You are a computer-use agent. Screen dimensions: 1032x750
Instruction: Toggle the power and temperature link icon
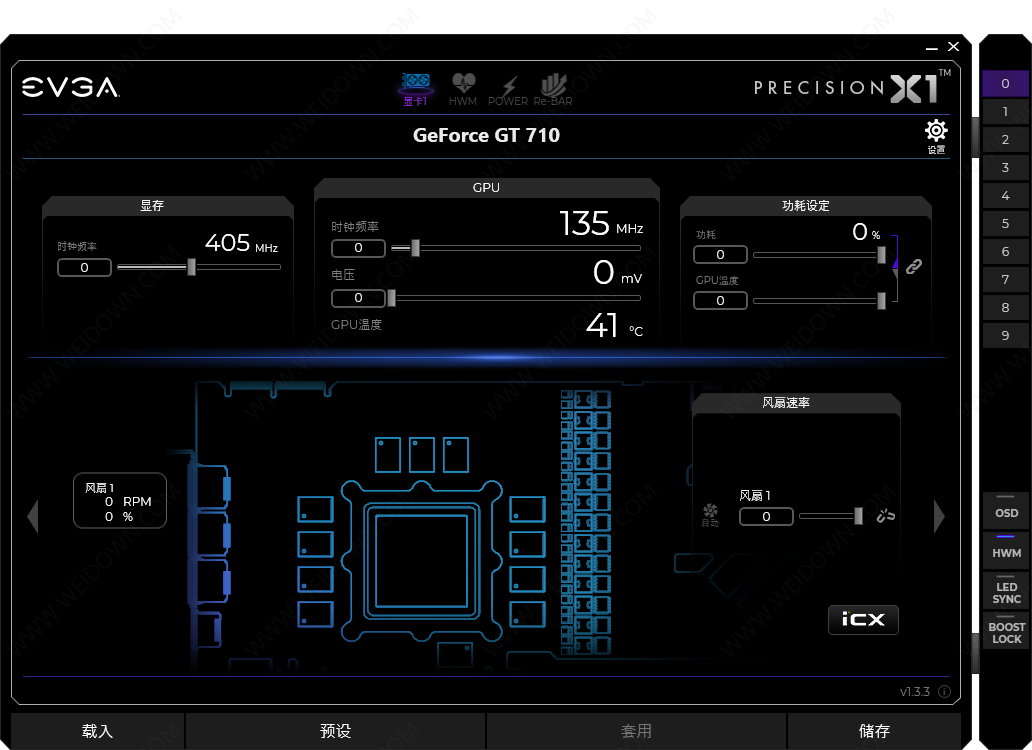(914, 266)
